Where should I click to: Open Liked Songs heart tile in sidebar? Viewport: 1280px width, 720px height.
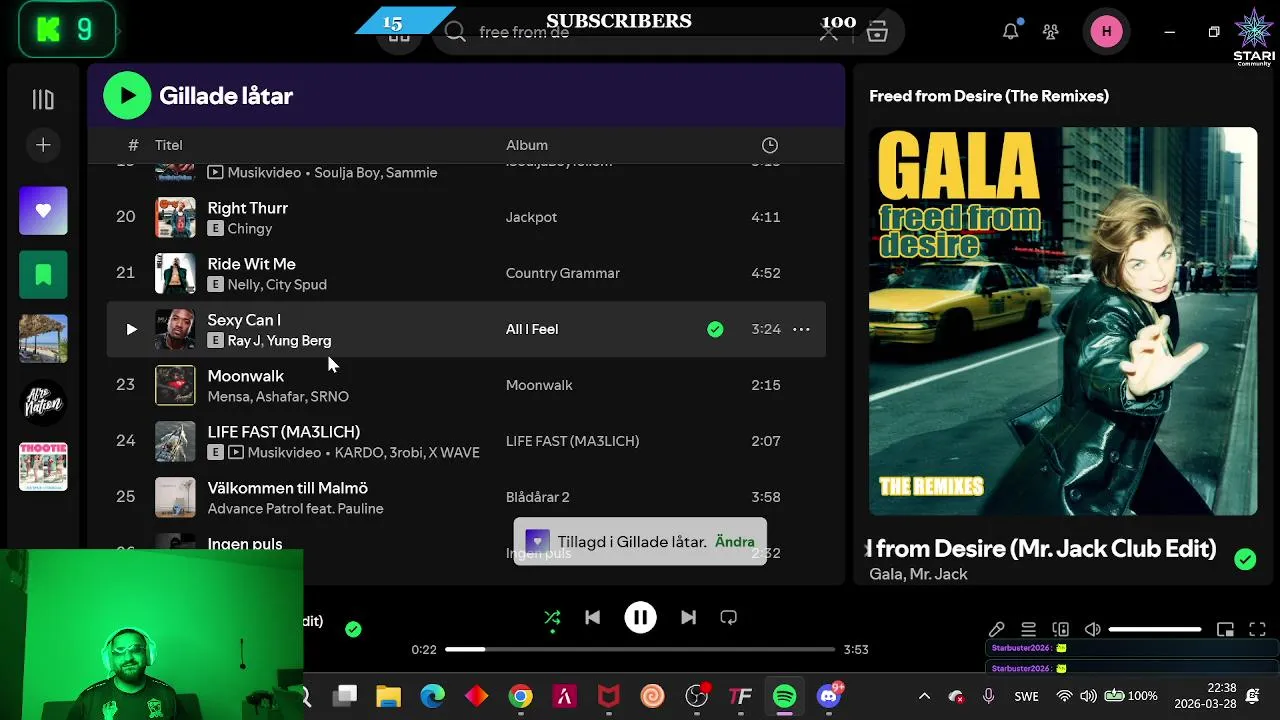[43, 211]
